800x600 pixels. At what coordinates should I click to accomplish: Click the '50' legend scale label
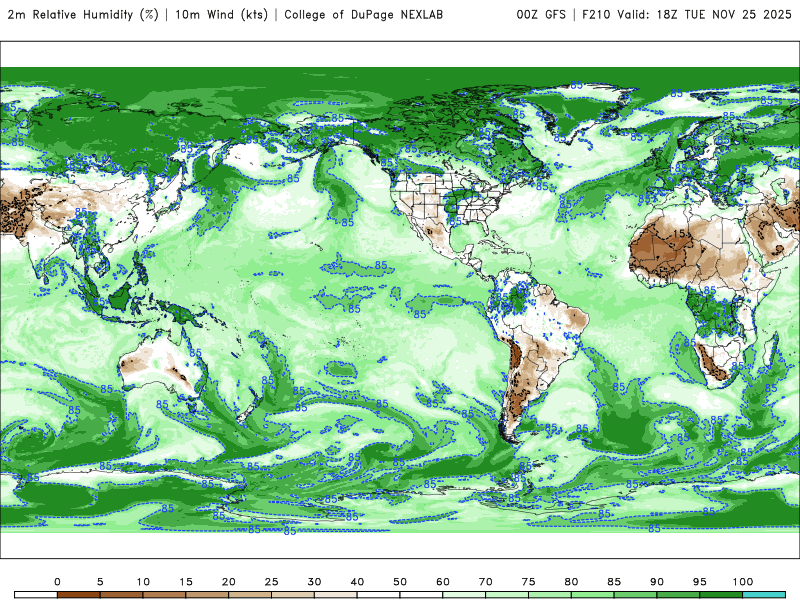pos(400,582)
